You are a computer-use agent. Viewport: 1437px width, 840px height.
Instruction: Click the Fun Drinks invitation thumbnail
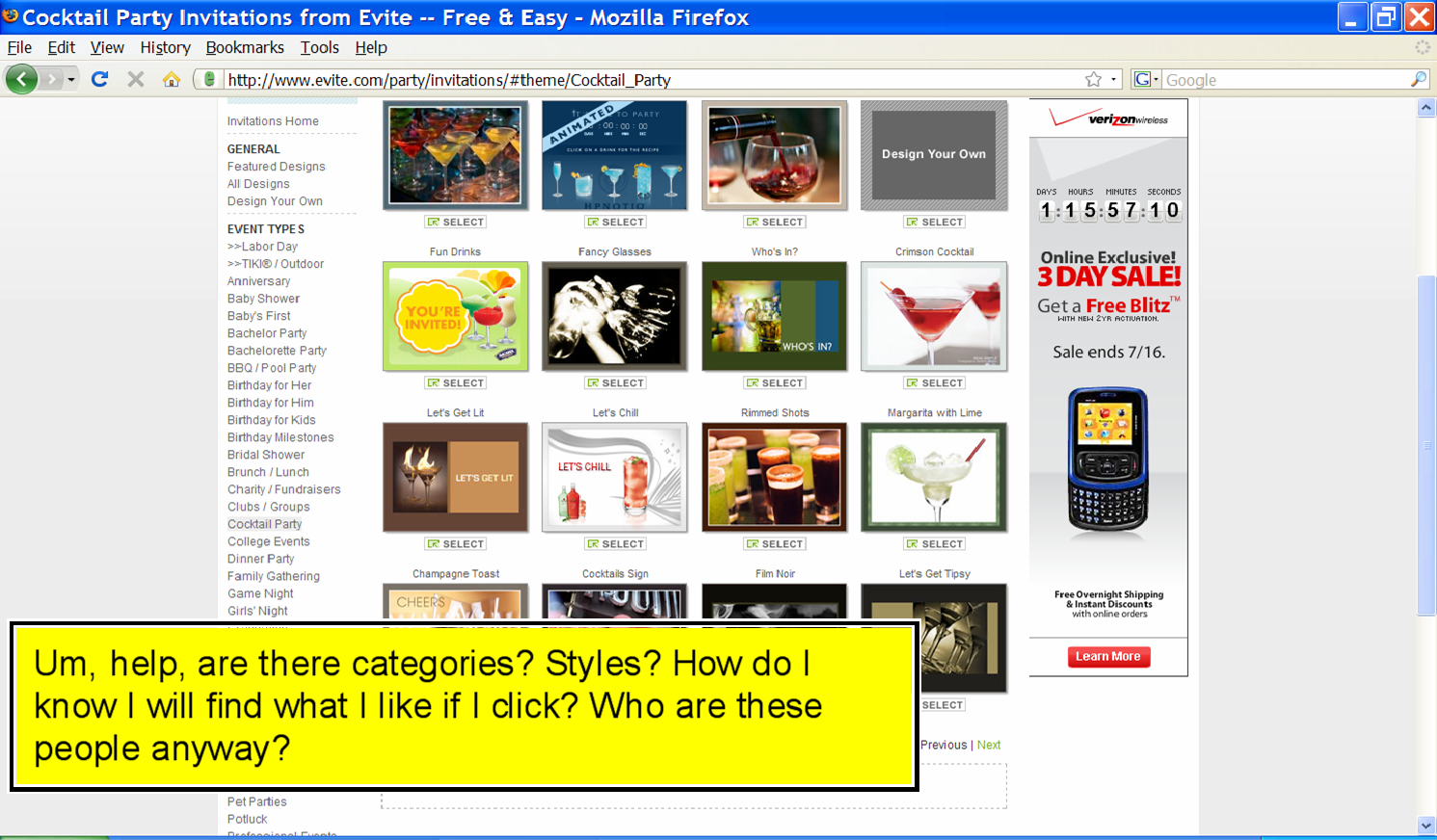[455, 316]
